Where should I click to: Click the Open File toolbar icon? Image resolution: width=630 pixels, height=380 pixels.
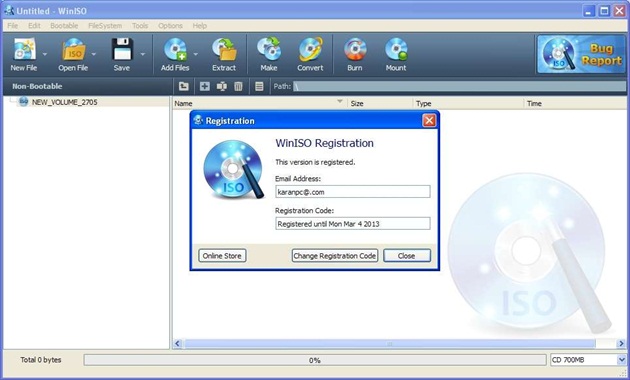[74, 50]
